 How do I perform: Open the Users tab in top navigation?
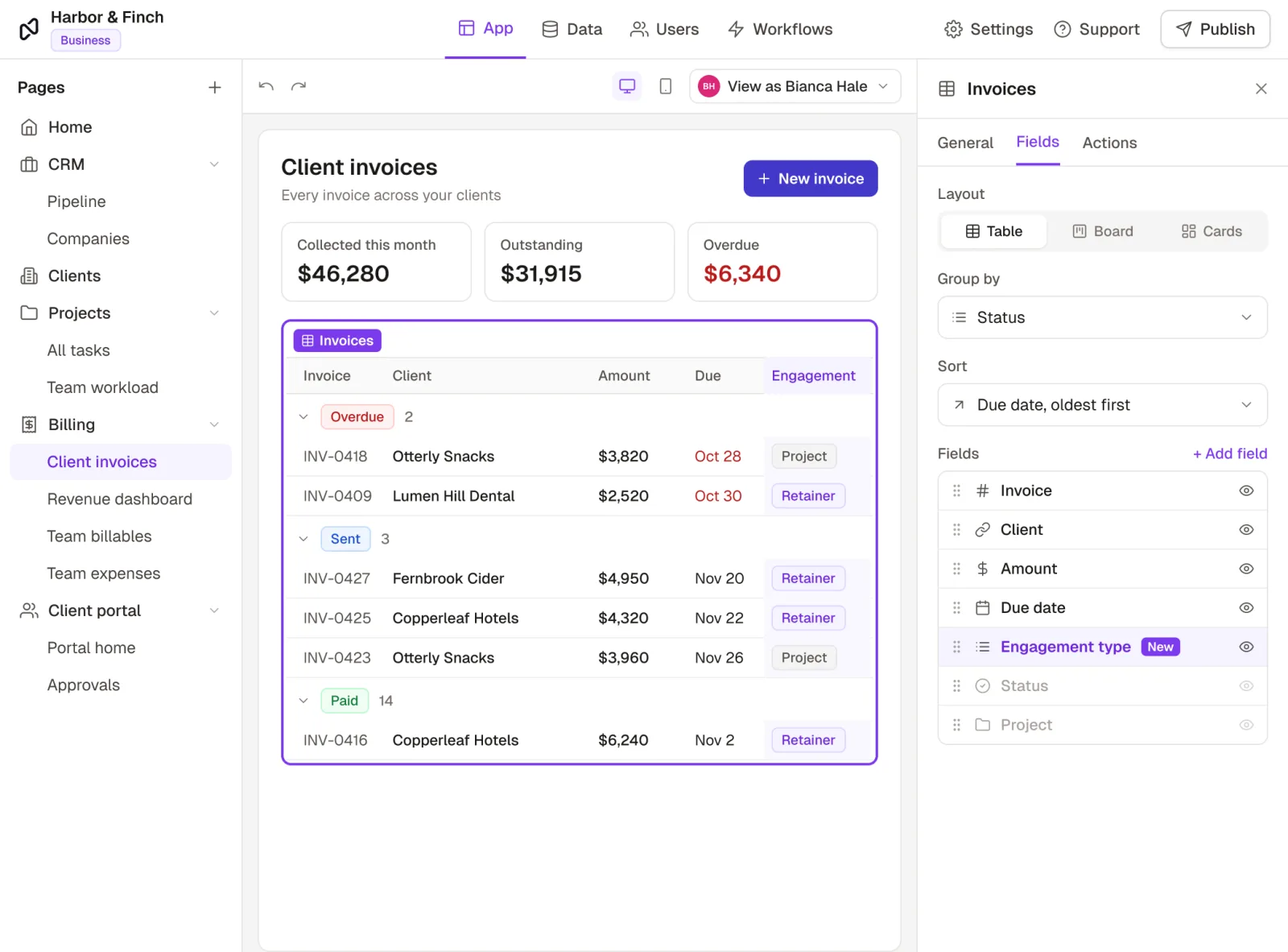[665, 30]
